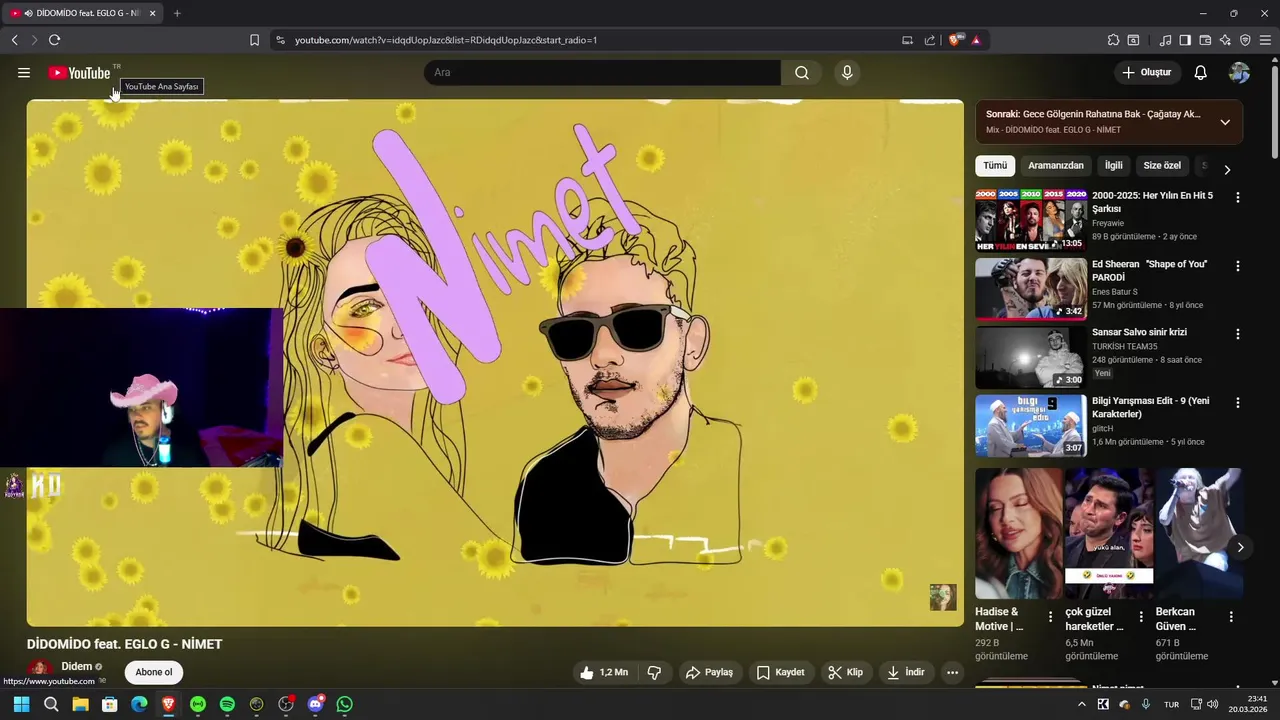Open options for Berkcan Güven short
1280x720 pixels.
point(1231,617)
